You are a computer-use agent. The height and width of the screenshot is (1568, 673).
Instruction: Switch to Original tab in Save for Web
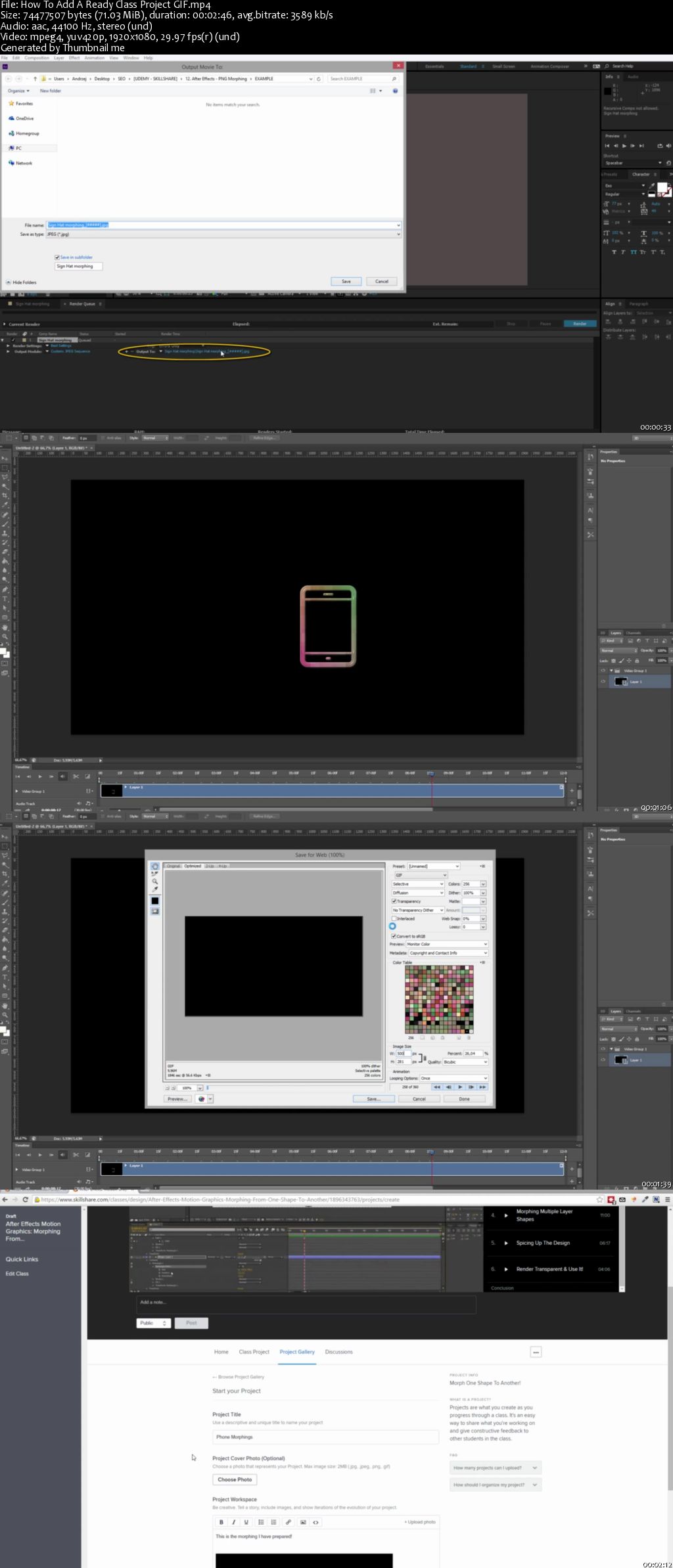[x=173, y=866]
